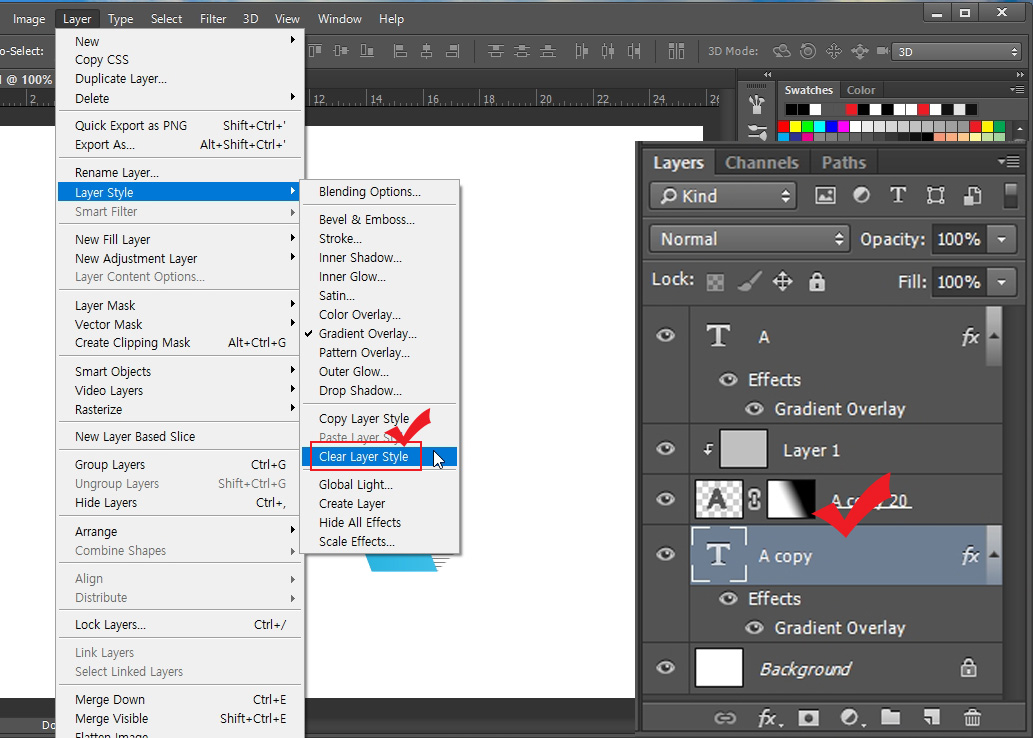1033x738 pixels.
Task: Hide the A copy layer eye
Action: (665, 554)
